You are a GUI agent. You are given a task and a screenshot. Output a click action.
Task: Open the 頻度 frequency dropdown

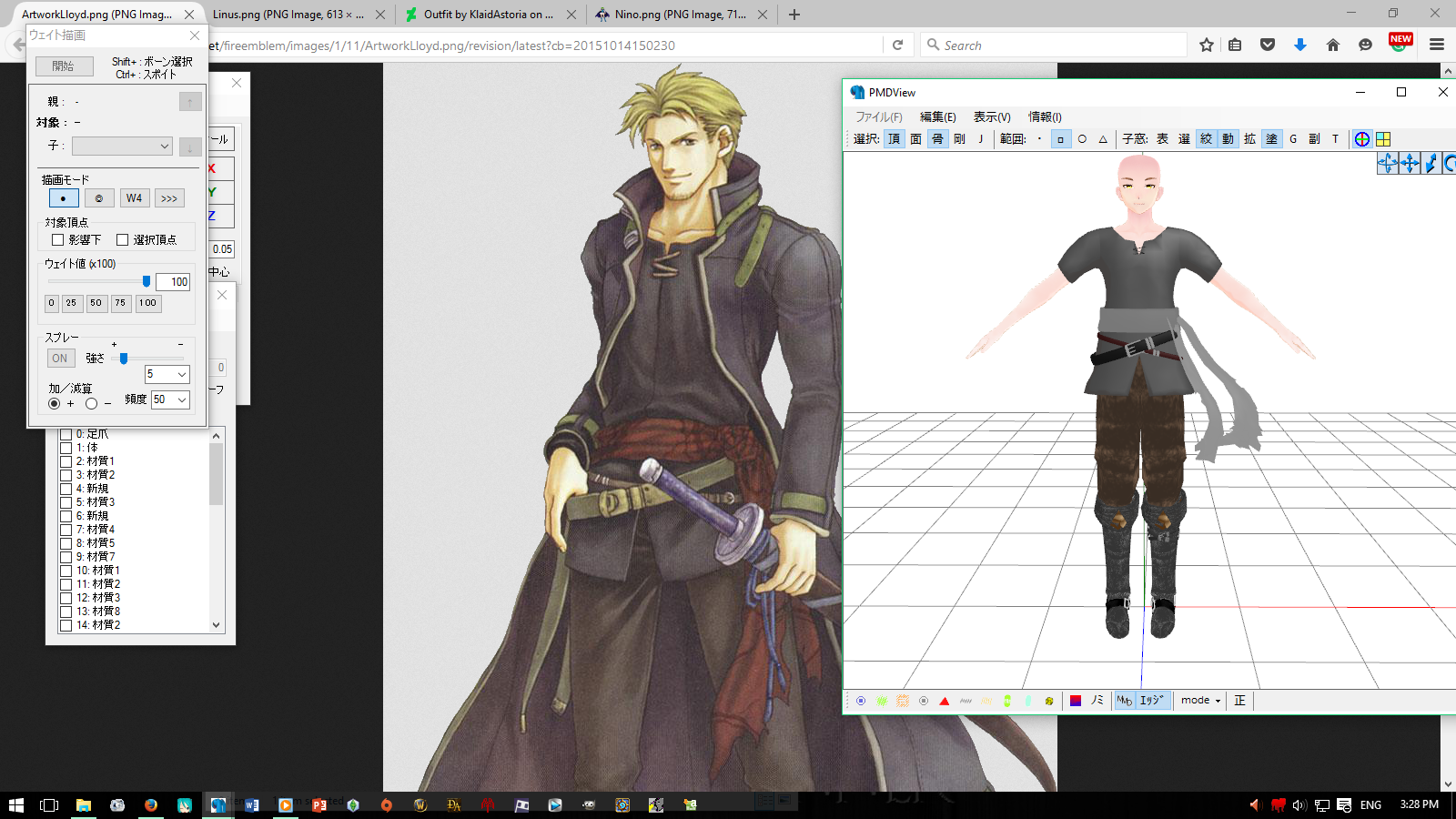pos(170,399)
